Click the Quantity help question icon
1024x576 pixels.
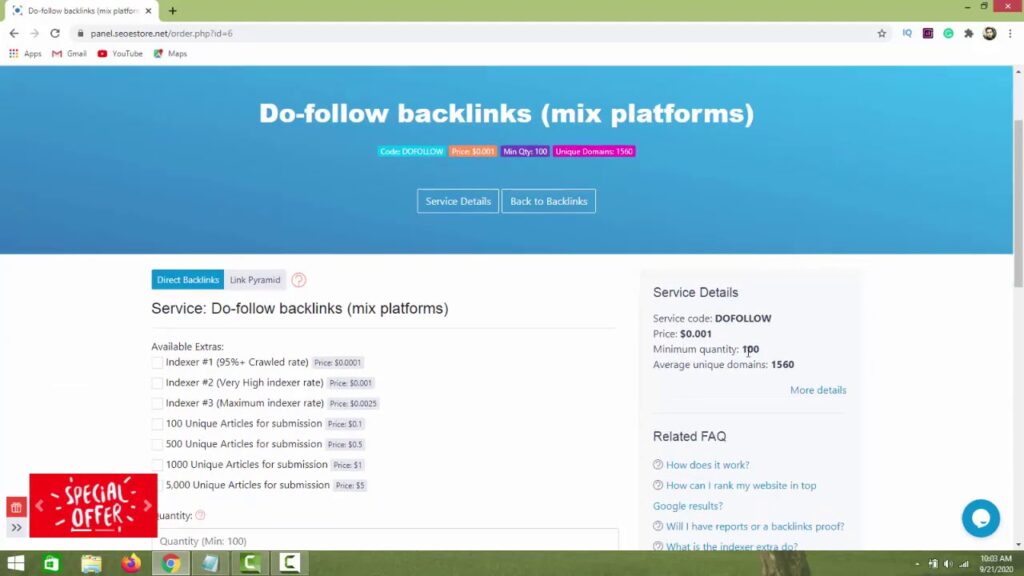pyautogui.click(x=200, y=515)
